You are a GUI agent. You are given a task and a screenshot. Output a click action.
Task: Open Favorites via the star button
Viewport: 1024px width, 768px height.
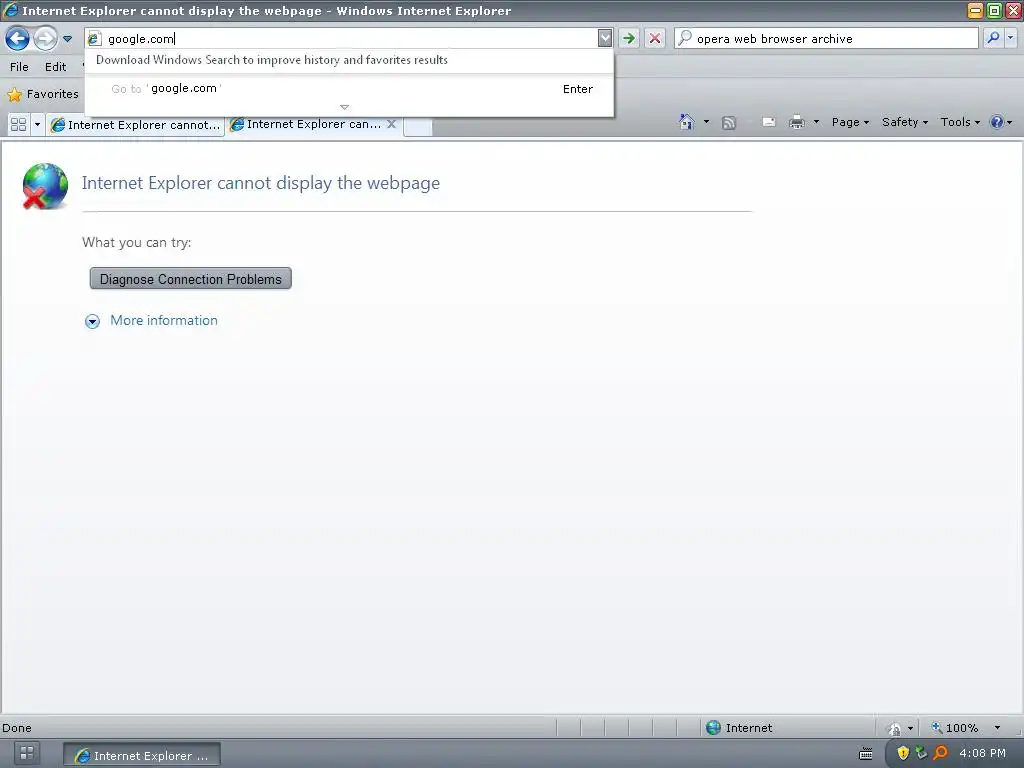click(x=43, y=94)
